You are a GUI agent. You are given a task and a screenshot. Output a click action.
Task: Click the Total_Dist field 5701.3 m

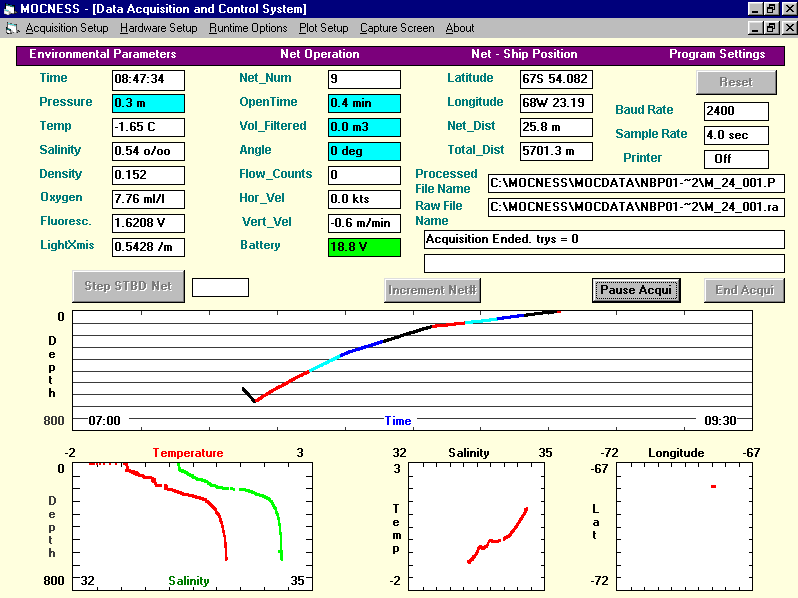(556, 151)
